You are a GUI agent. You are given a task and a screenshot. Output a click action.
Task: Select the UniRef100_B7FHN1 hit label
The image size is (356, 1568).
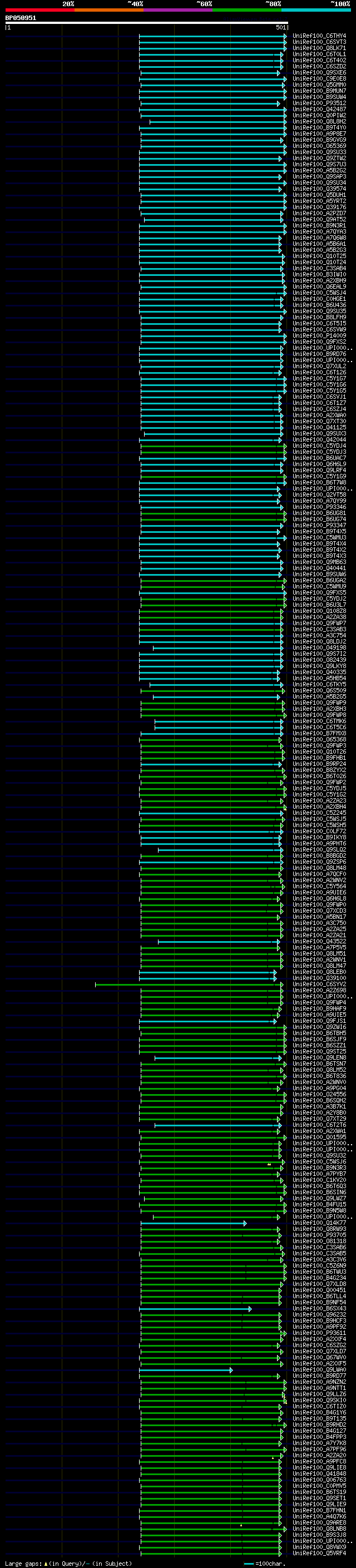(319, 1511)
